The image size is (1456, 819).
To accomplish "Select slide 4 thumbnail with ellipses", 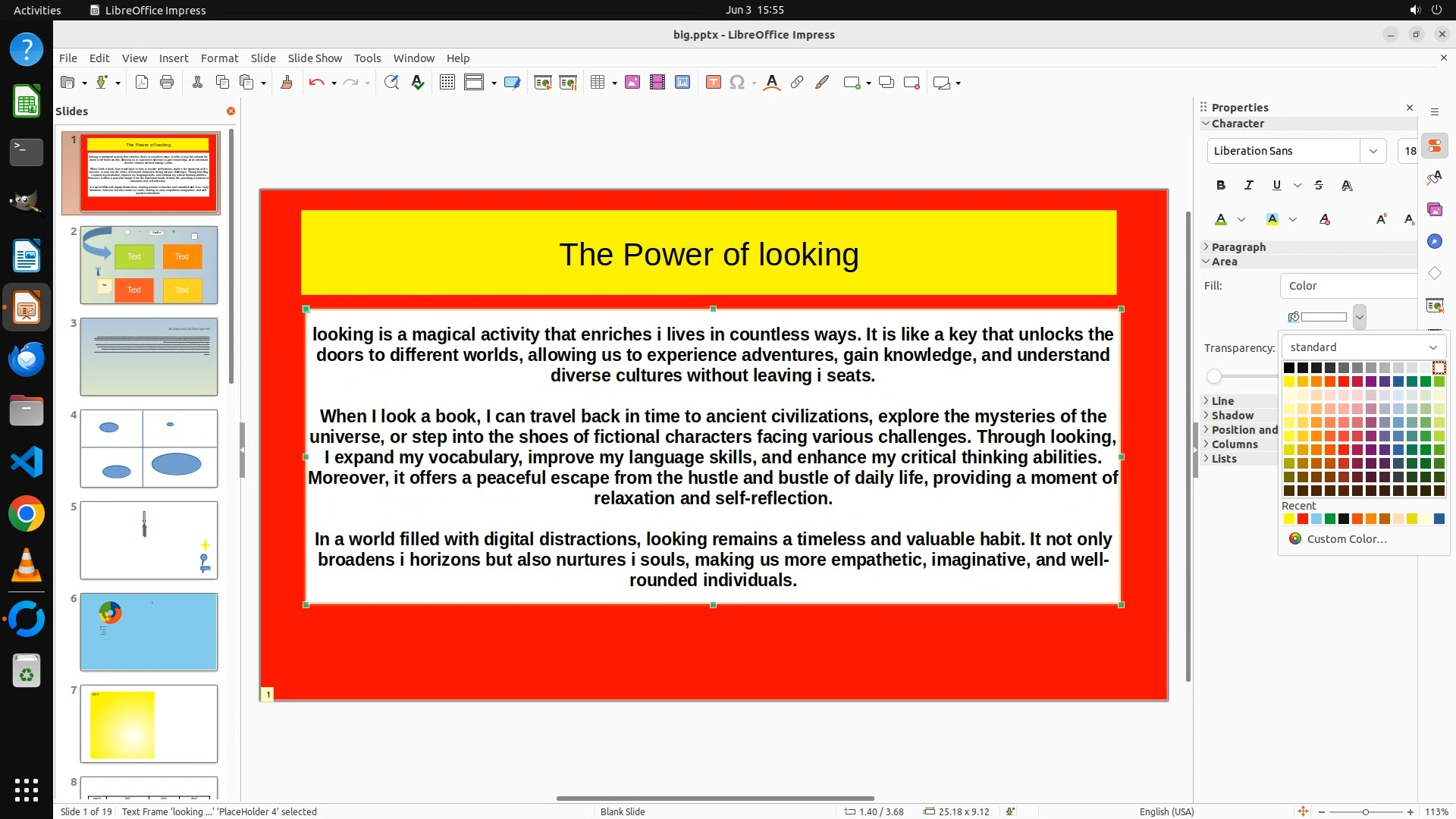I will click(x=149, y=448).
